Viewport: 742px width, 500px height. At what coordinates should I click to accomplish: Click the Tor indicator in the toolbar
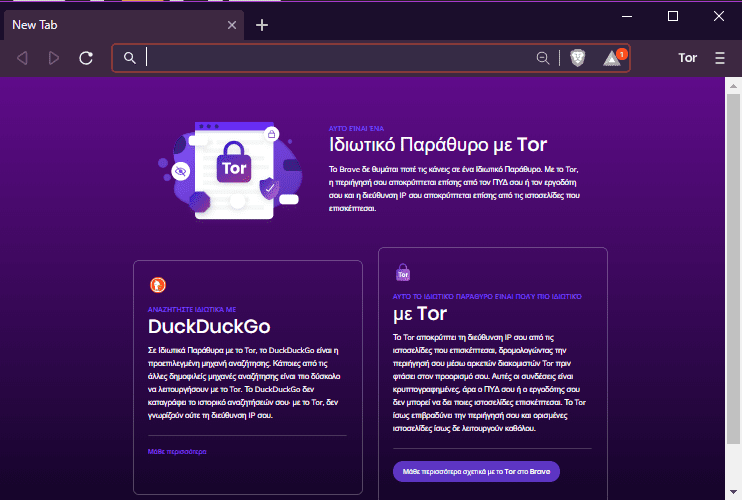point(688,58)
